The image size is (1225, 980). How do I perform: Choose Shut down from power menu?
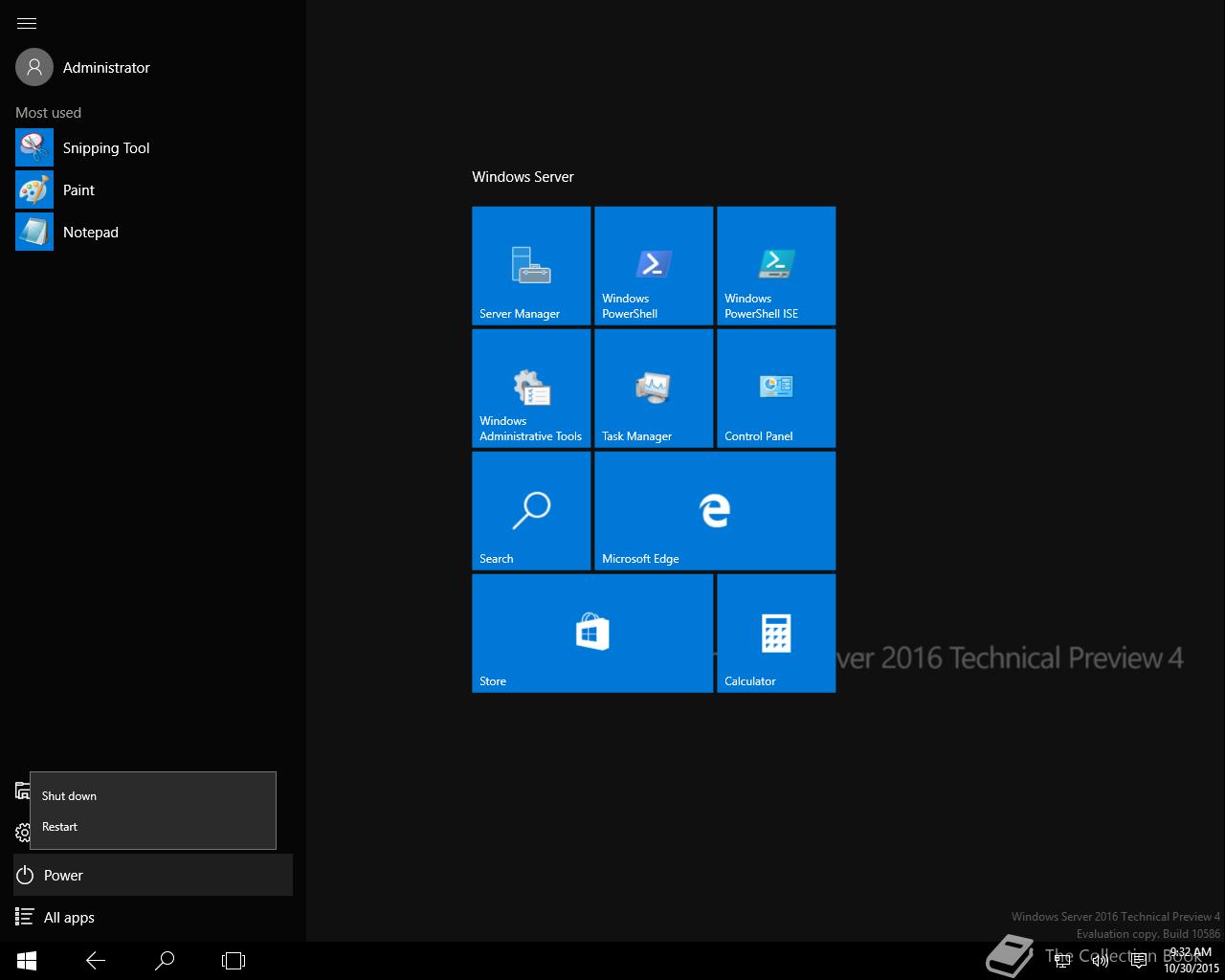pos(153,795)
